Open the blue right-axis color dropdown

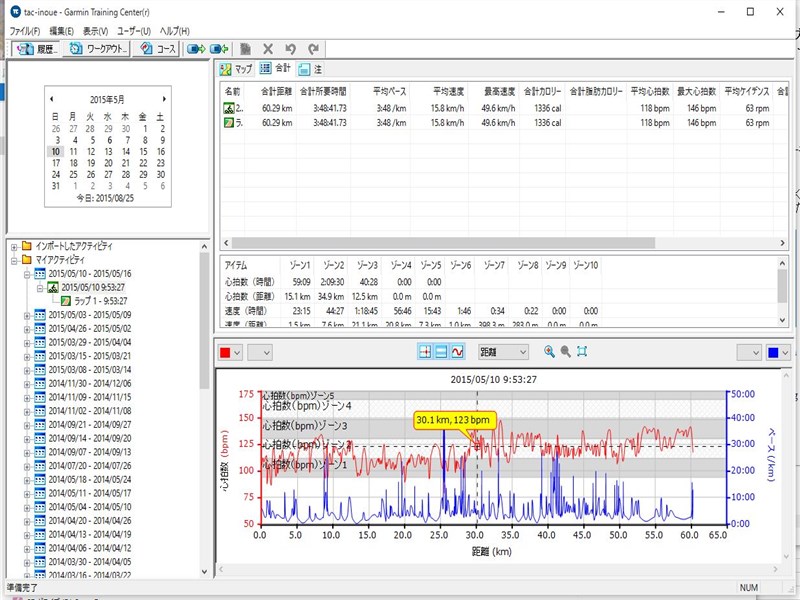click(x=778, y=352)
